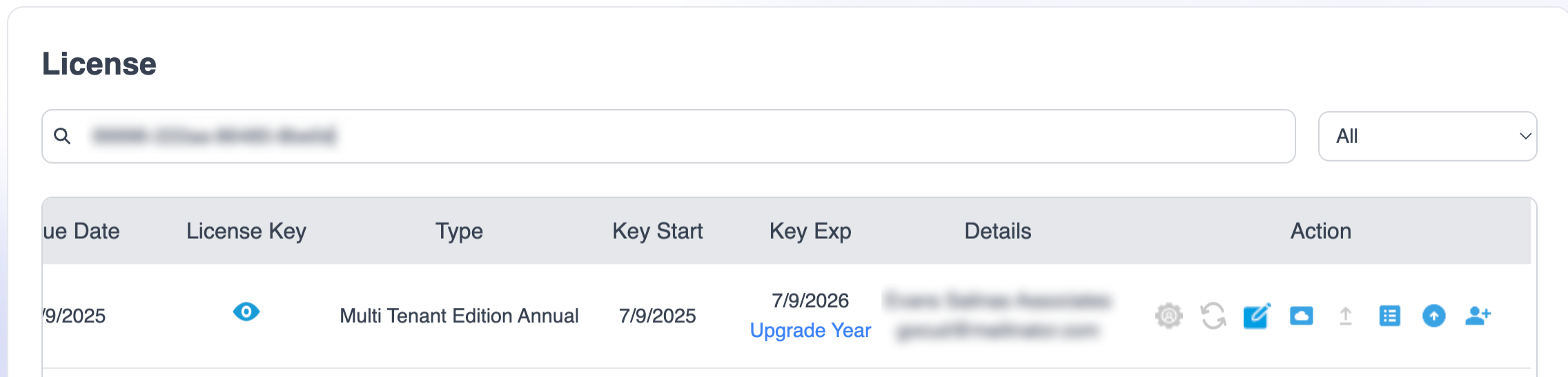This screenshot has width=1568, height=377.
Task: Click the gray upload arrow icon
Action: click(x=1345, y=316)
